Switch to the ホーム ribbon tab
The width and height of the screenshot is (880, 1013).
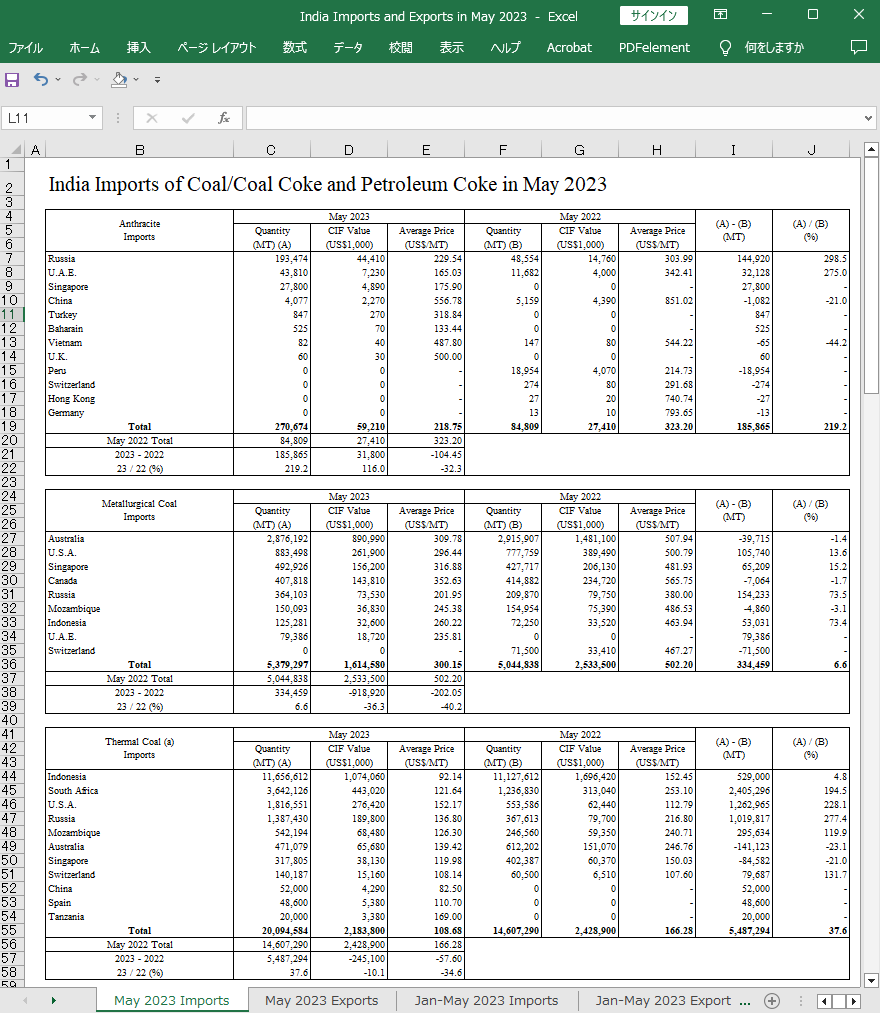pos(85,48)
